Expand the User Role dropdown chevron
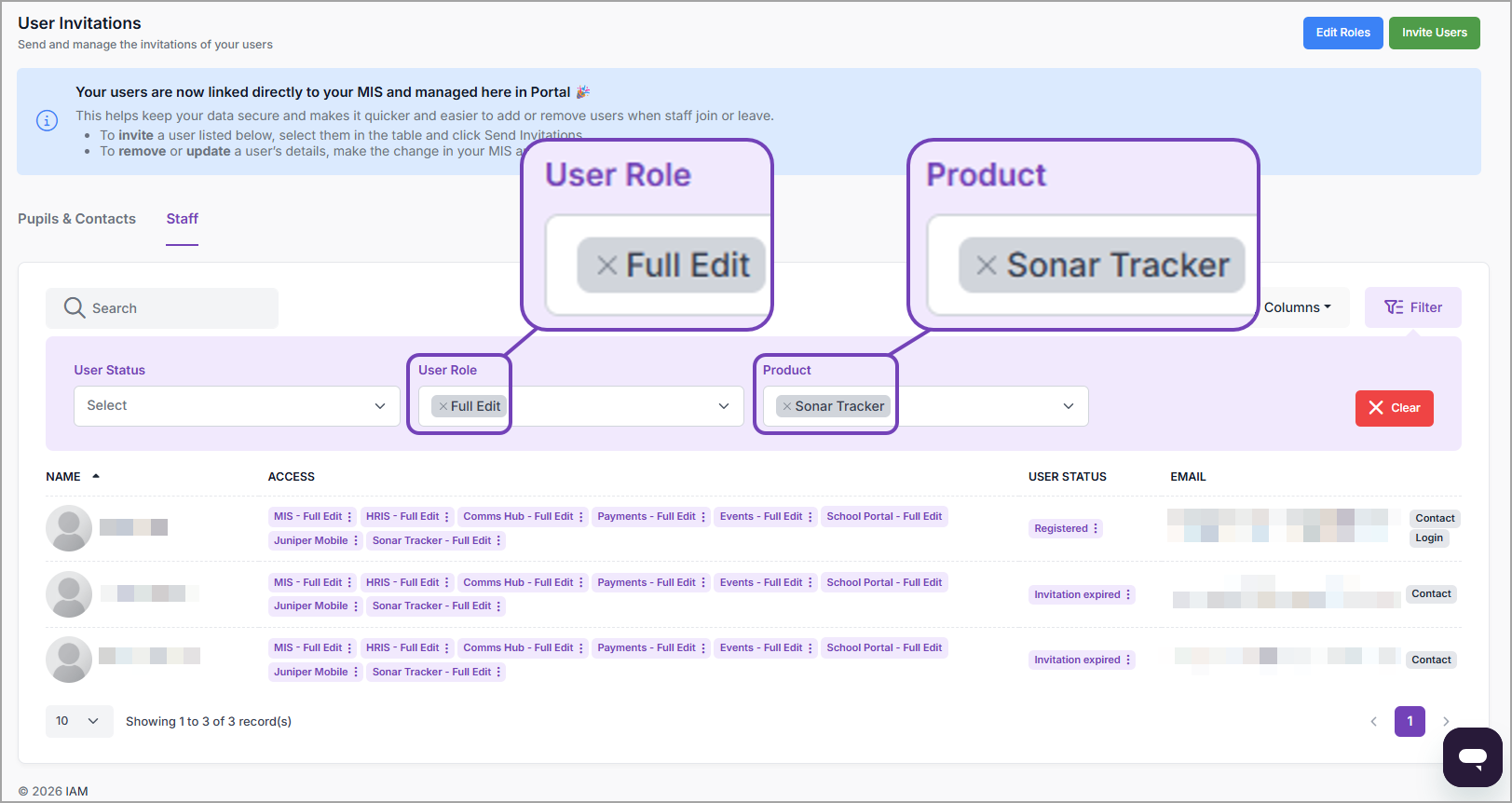This screenshot has width=1512, height=803. (724, 406)
